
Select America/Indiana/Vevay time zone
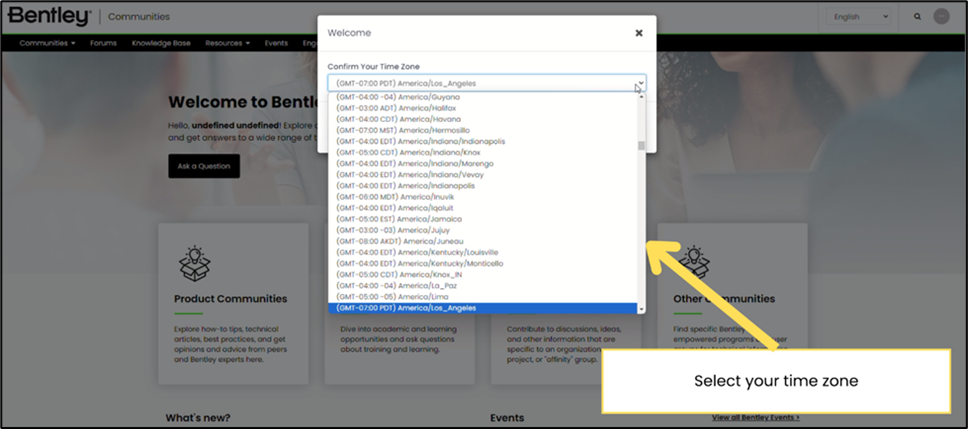click(x=482, y=175)
